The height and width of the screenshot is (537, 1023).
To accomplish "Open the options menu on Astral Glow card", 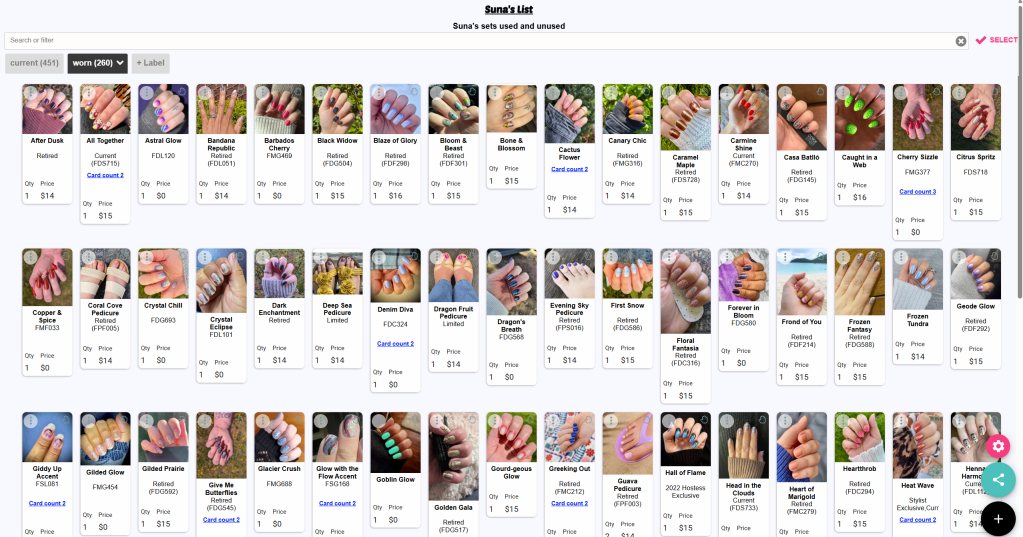I will click(x=147, y=93).
